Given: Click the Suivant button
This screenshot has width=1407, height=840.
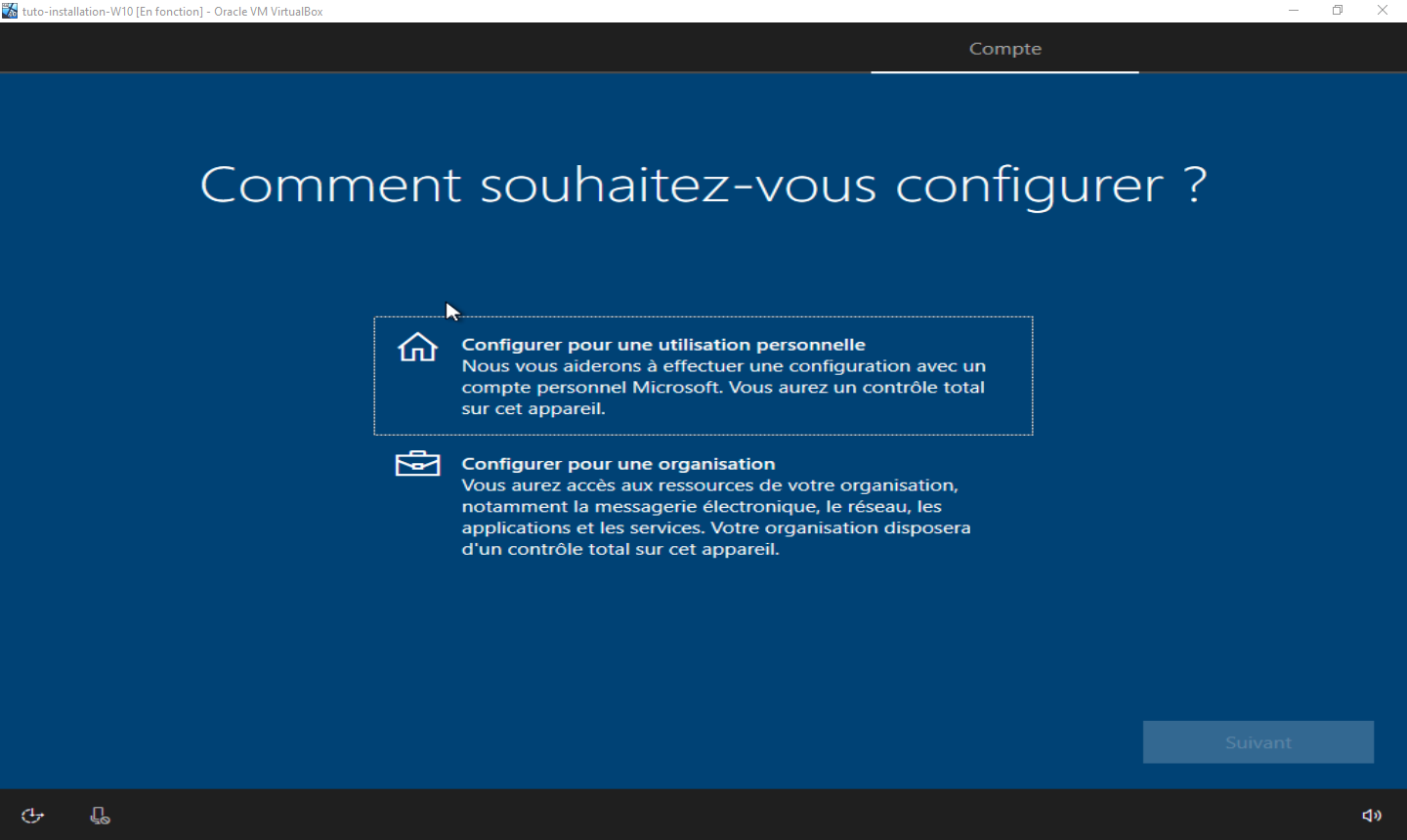Looking at the screenshot, I should (1258, 742).
